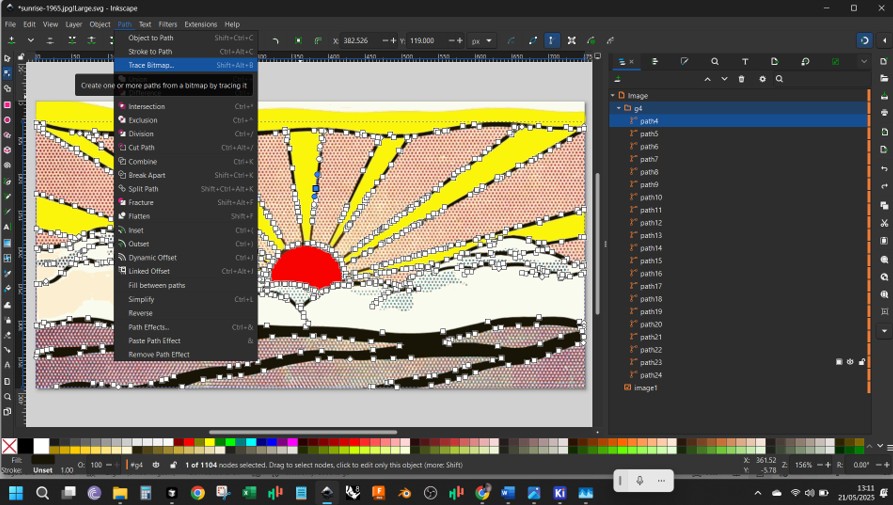Select the Node editing tool
The height and width of the screenshot is (505, 893).
7,73
